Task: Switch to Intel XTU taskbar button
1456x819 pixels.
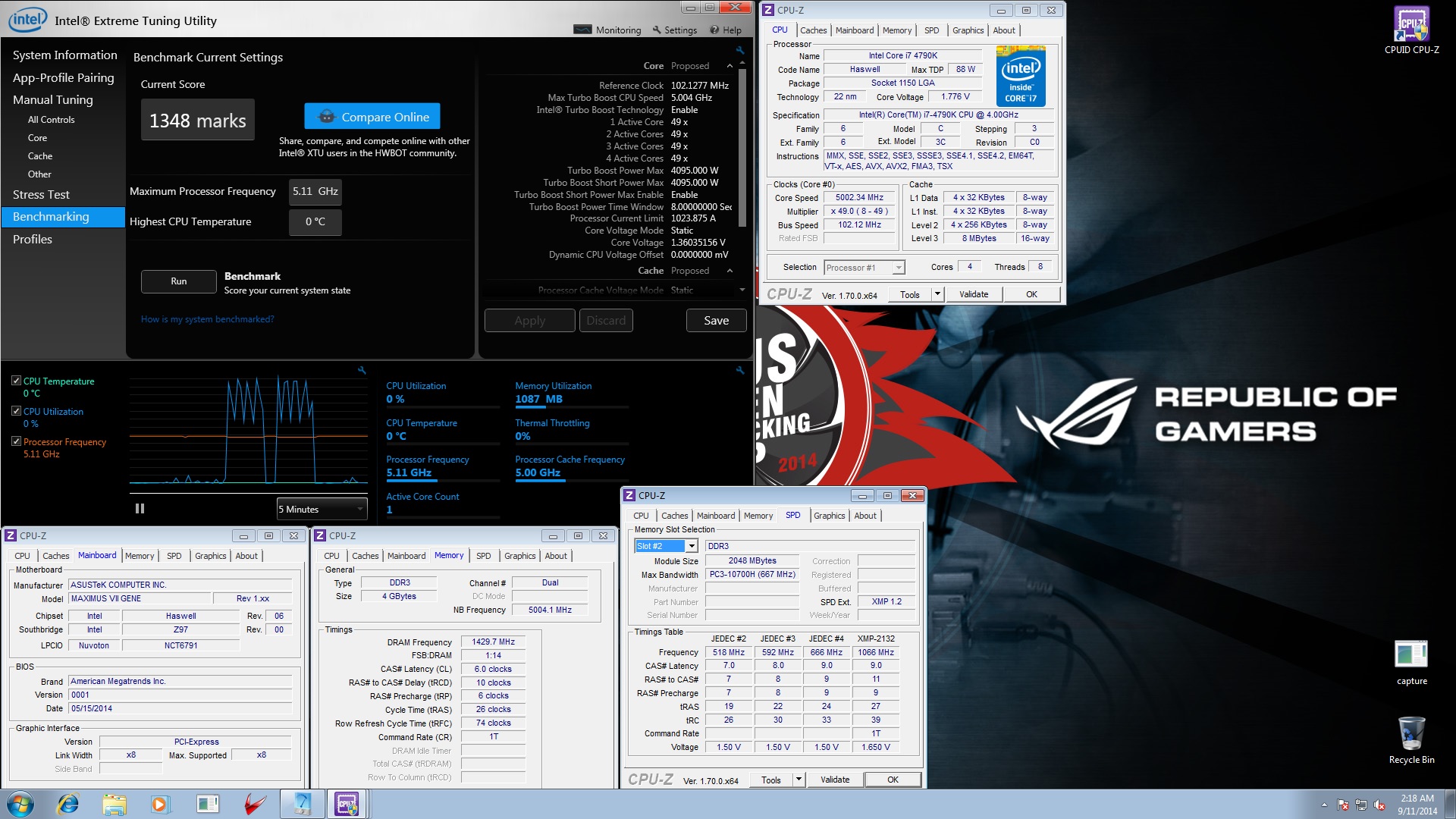Action: (x=302, y=804)
